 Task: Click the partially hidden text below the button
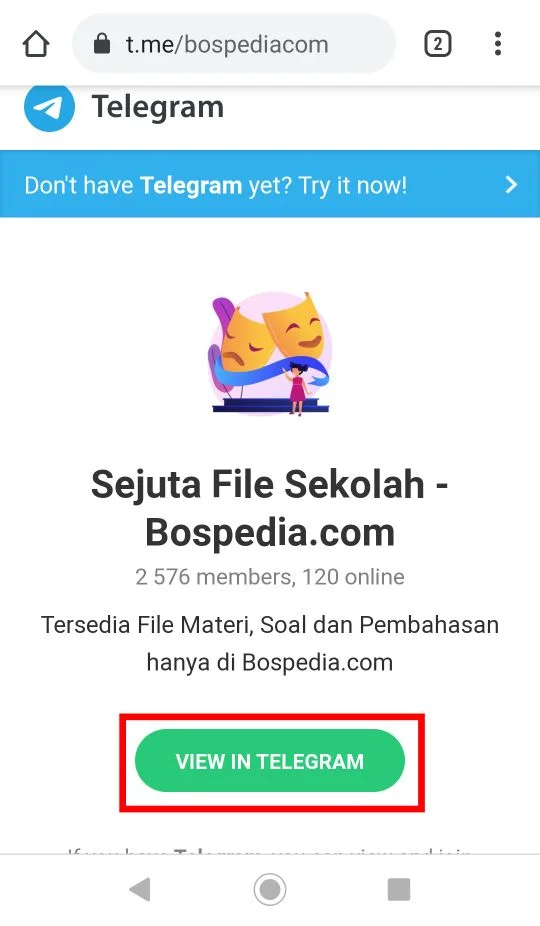[x=269, y=852]
